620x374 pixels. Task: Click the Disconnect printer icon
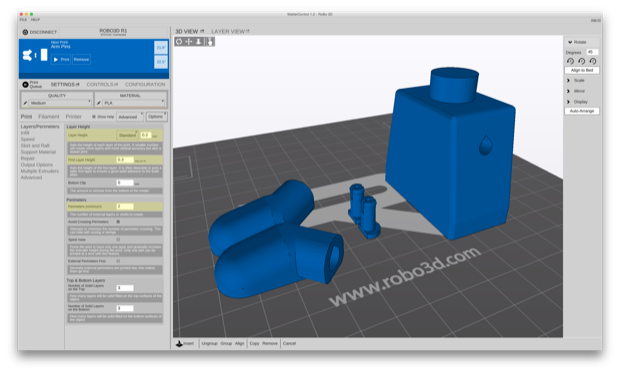coord(25,32)
